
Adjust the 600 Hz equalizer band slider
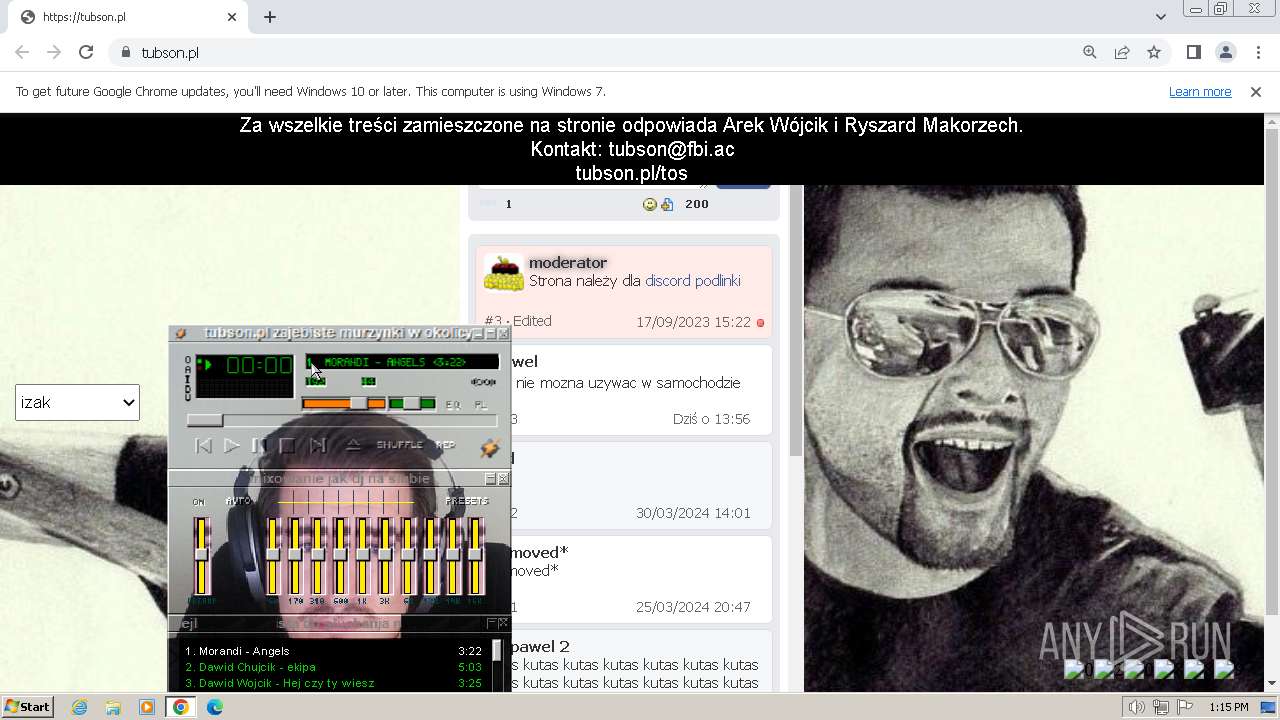pos(340,555)
